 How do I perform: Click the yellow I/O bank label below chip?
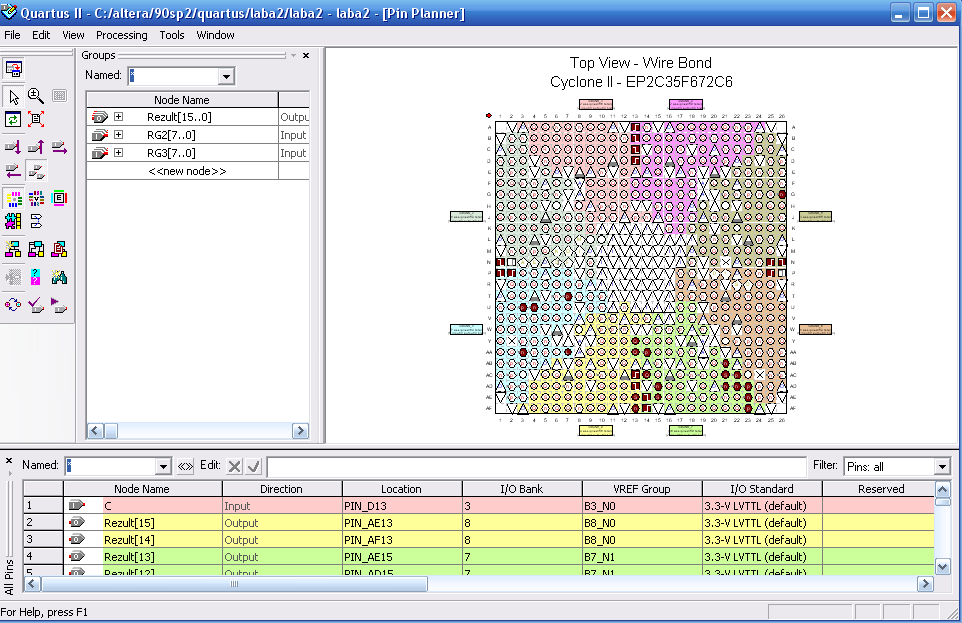click(596, 430)
